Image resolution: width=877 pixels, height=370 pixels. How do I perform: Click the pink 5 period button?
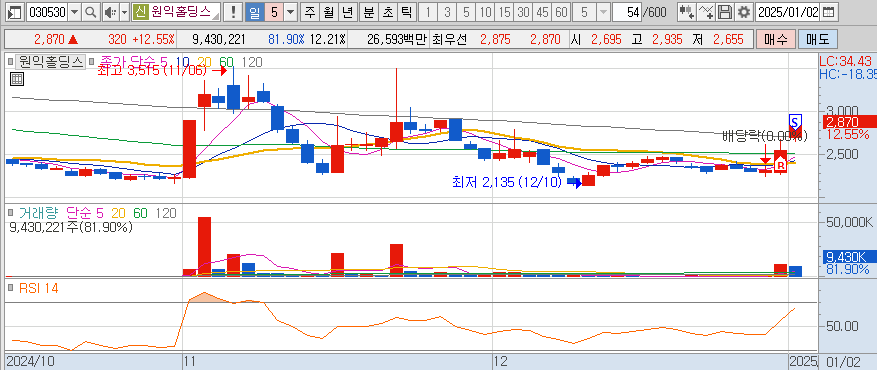coord(274,12)
